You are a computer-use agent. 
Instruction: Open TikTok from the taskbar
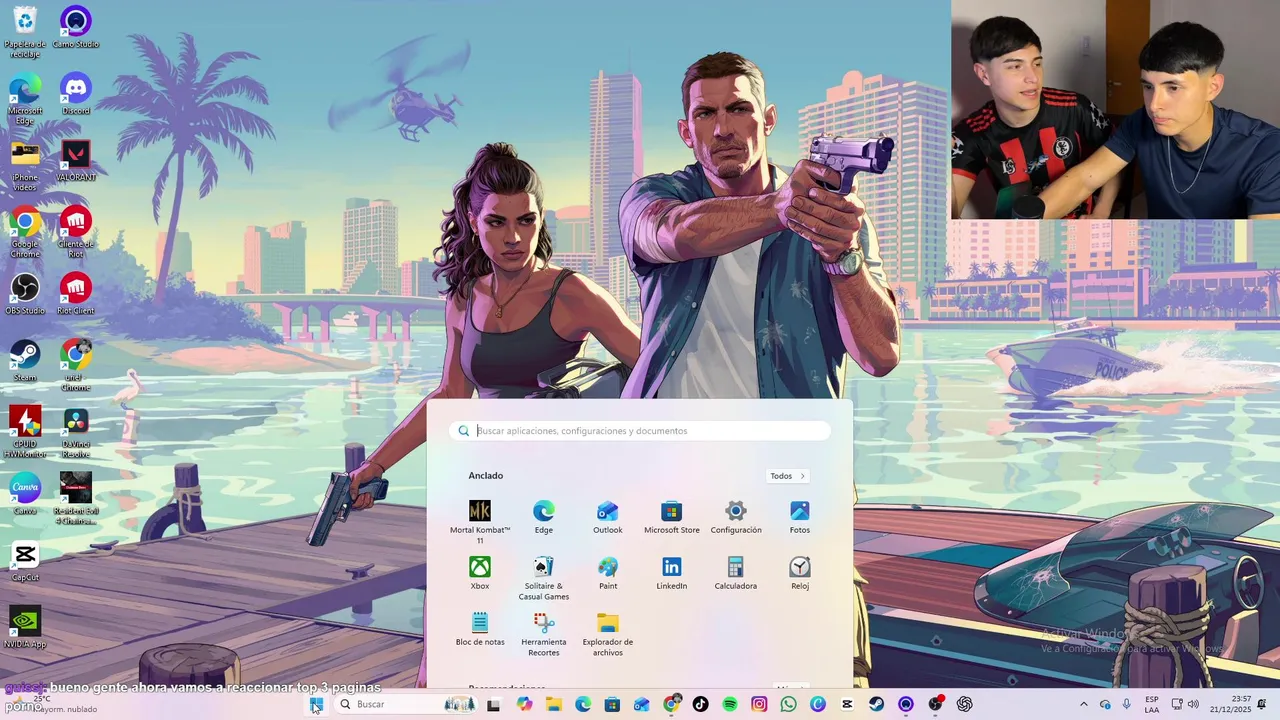tap(700, 705)
